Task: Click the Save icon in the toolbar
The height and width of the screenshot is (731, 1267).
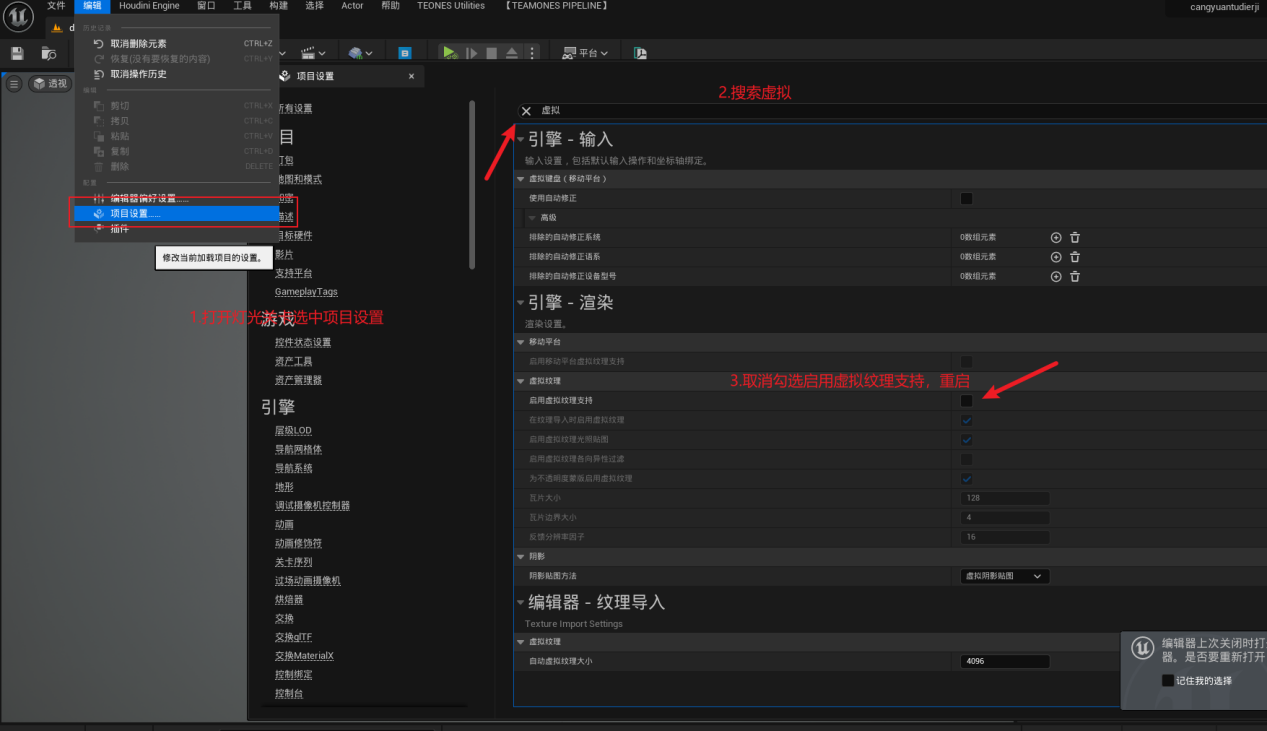Action: (17, 53)
